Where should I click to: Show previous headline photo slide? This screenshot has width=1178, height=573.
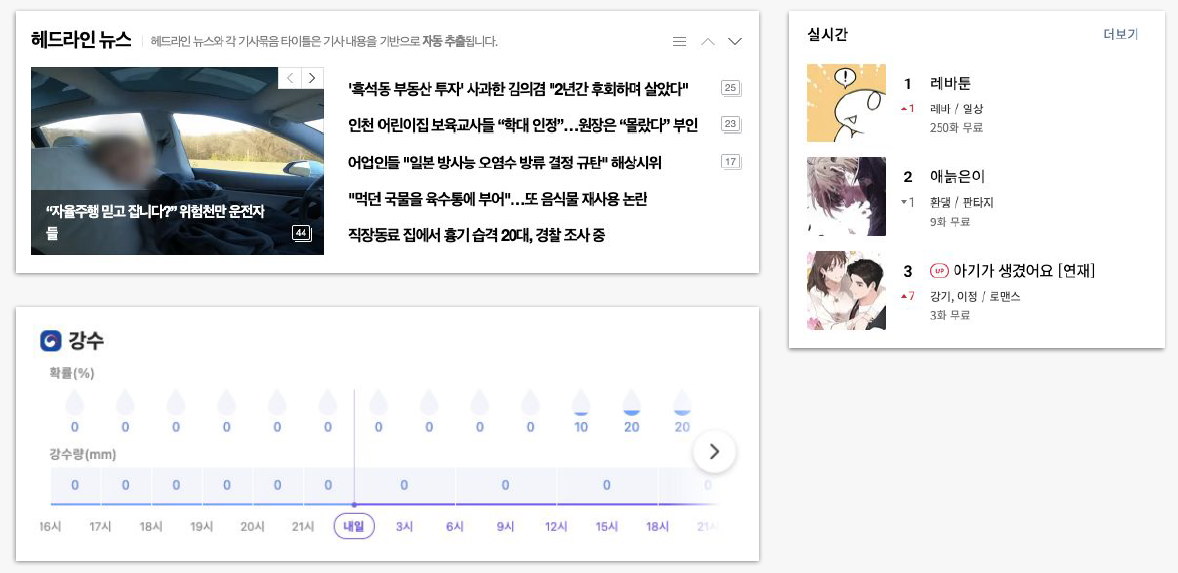tap(290, 77)
